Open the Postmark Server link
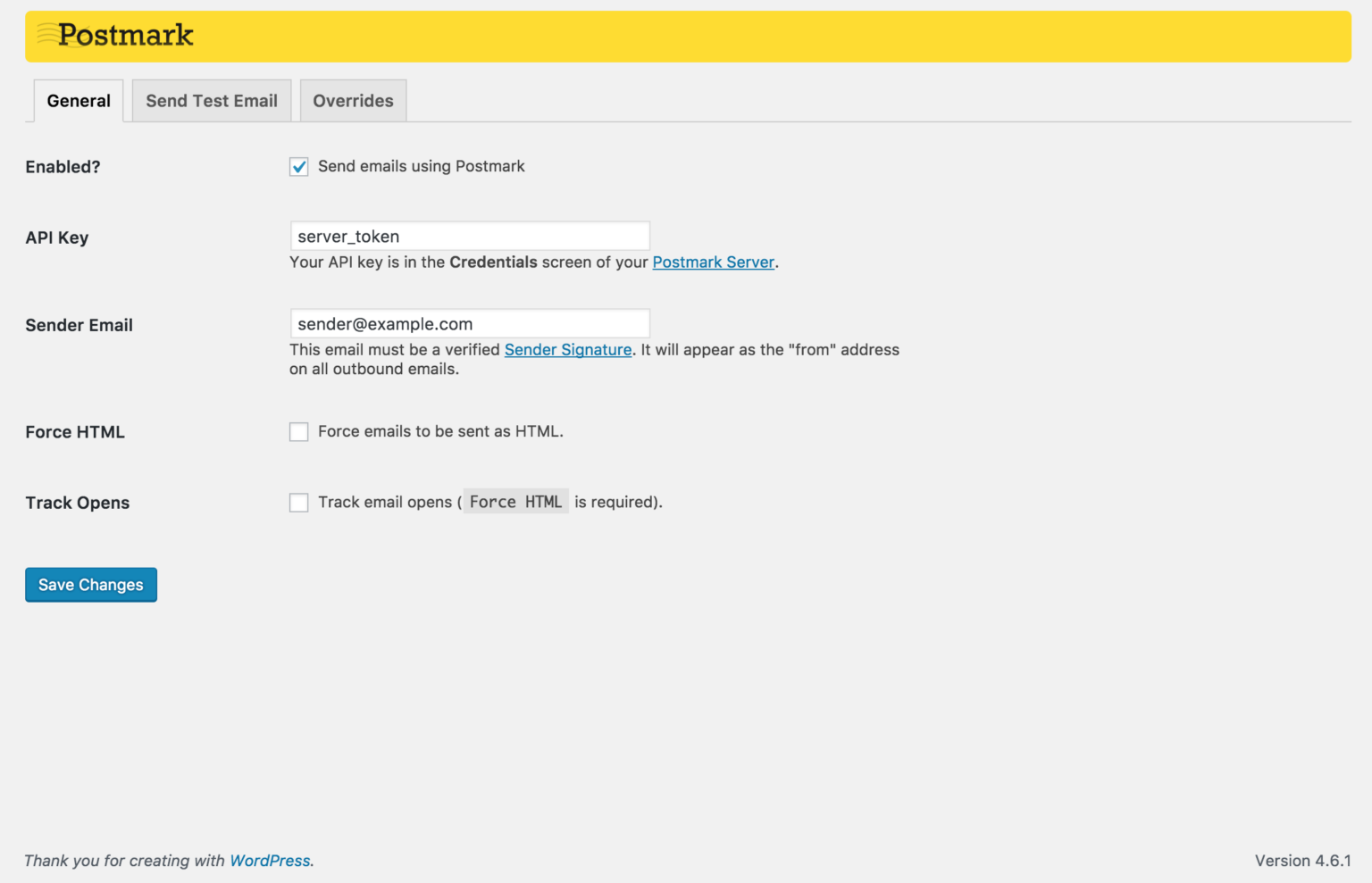This screenshot has width=1372, height=883. [x=713, y=262]
